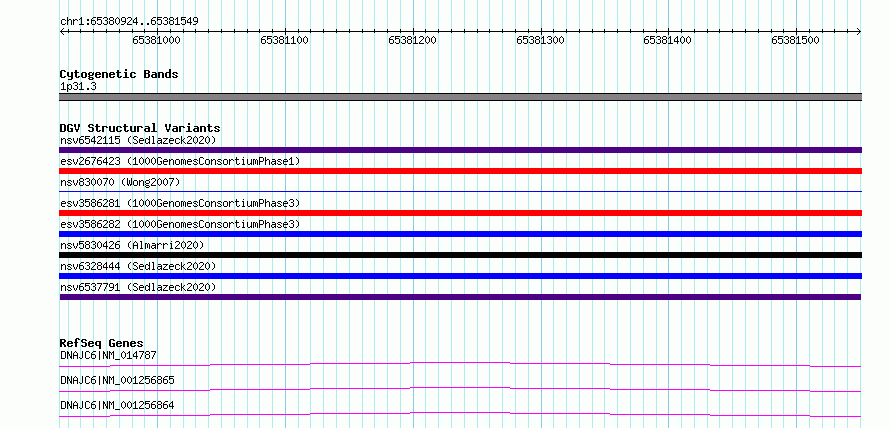Click the black bar under nsv5830426
The height and width of the screenshot is (428, 890).
pos(460,255)
